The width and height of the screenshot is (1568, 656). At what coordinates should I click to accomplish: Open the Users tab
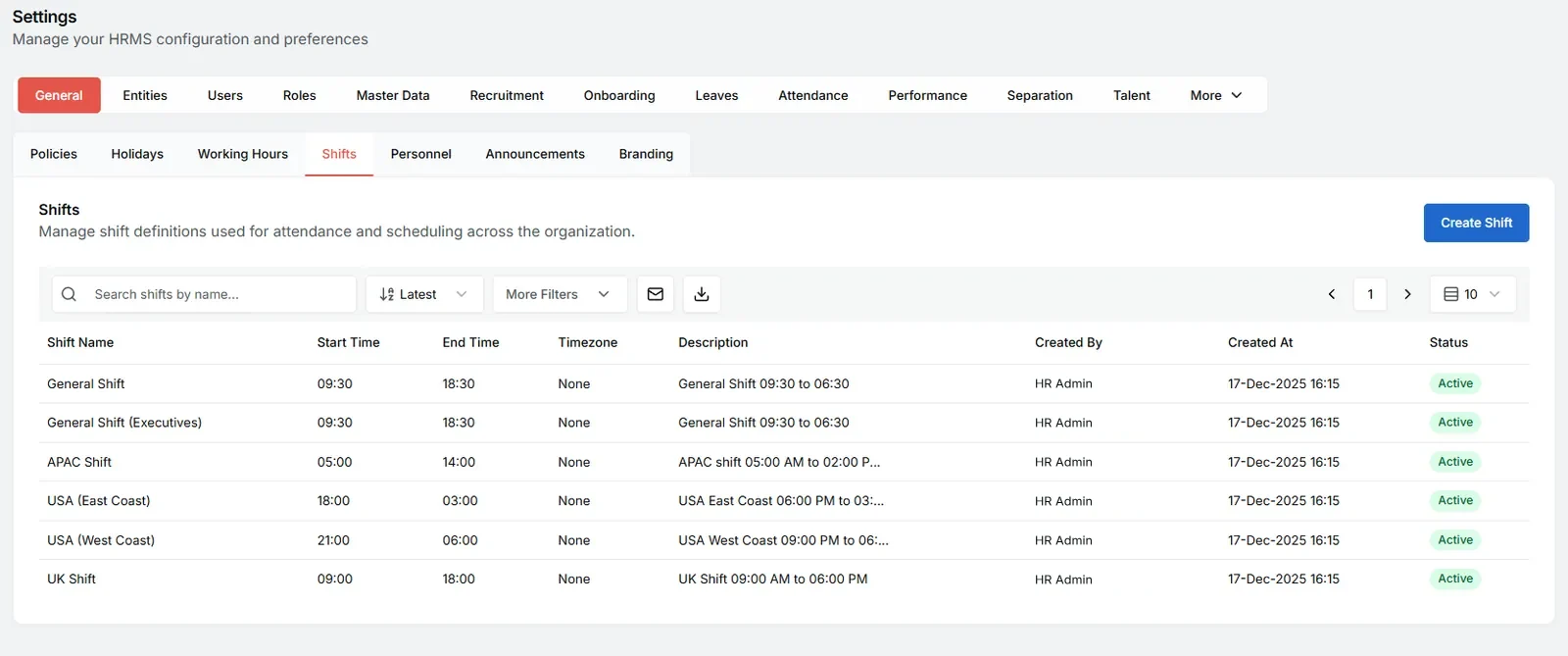225,95
